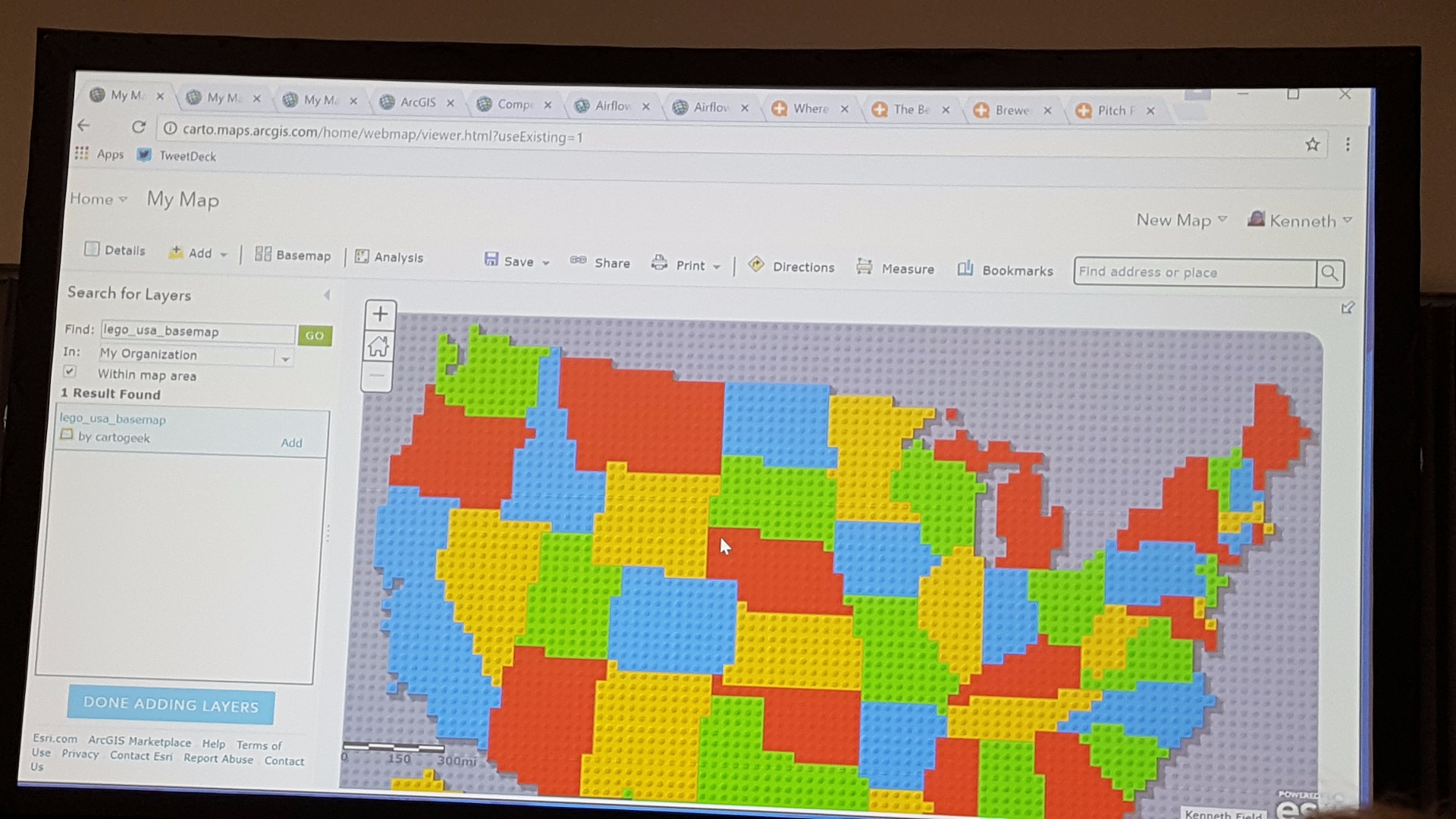Open the lego_usa_basemap result link
The height and width of the screenshot is (819, 1456).
[112, 419]
